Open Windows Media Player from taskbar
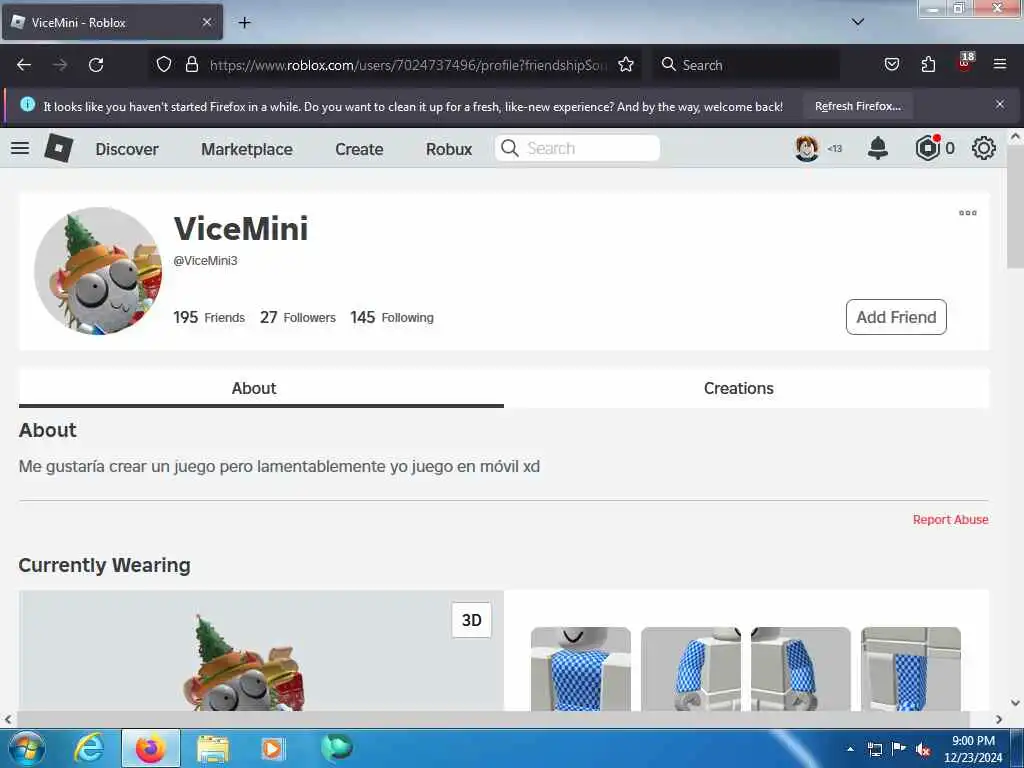1024x768 pixels. click(272, 748)
